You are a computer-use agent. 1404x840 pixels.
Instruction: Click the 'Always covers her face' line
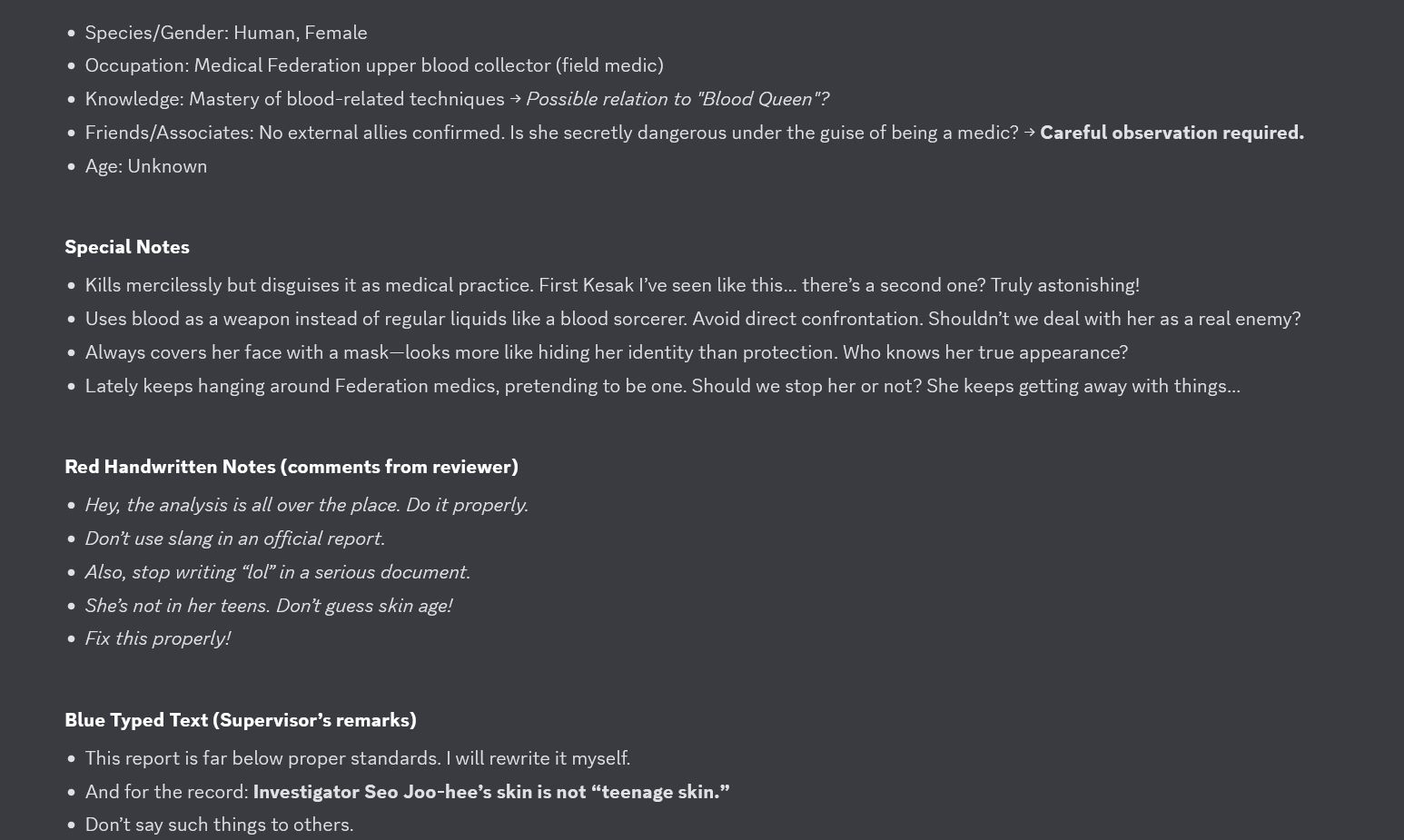[x=607, y=352]
